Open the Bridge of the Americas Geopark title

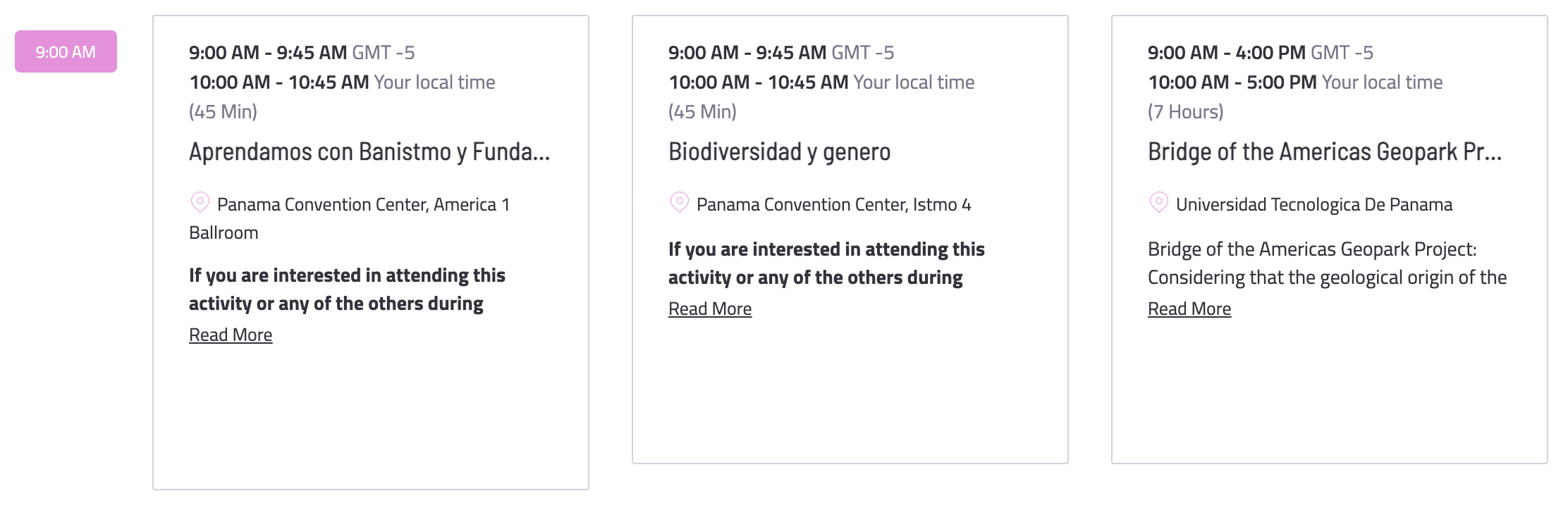click(1325, 151)
